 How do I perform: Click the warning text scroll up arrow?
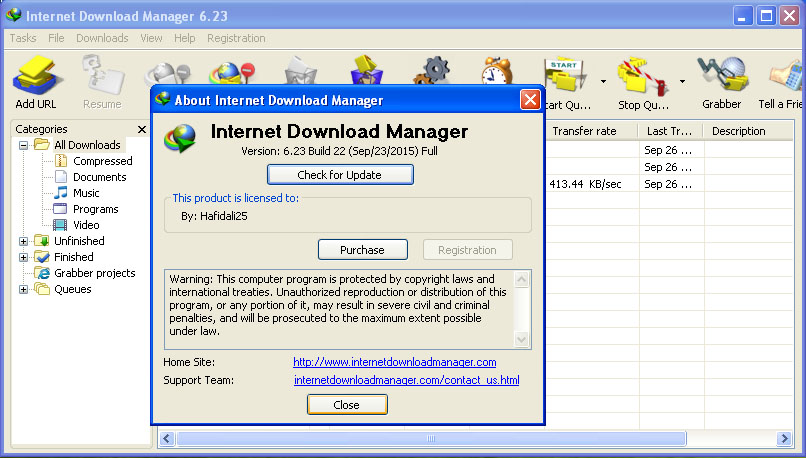click(x=521, y=279)
